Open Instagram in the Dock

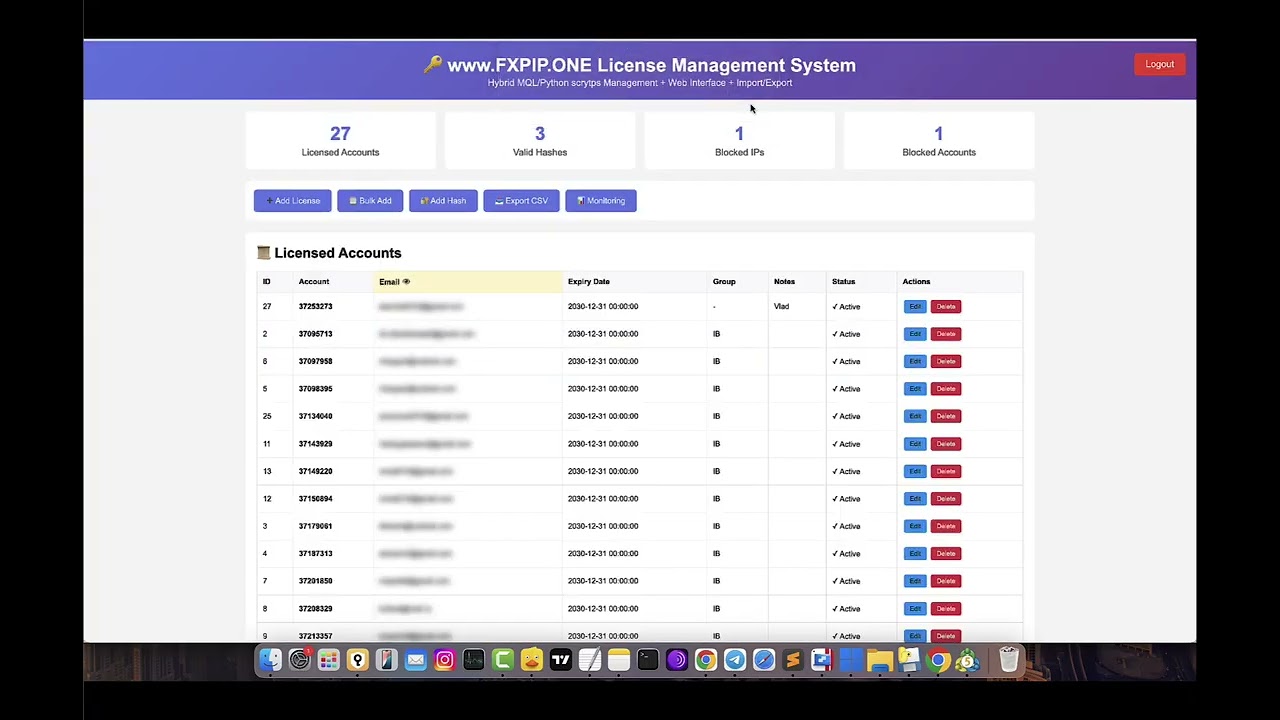tap(444, 660)
